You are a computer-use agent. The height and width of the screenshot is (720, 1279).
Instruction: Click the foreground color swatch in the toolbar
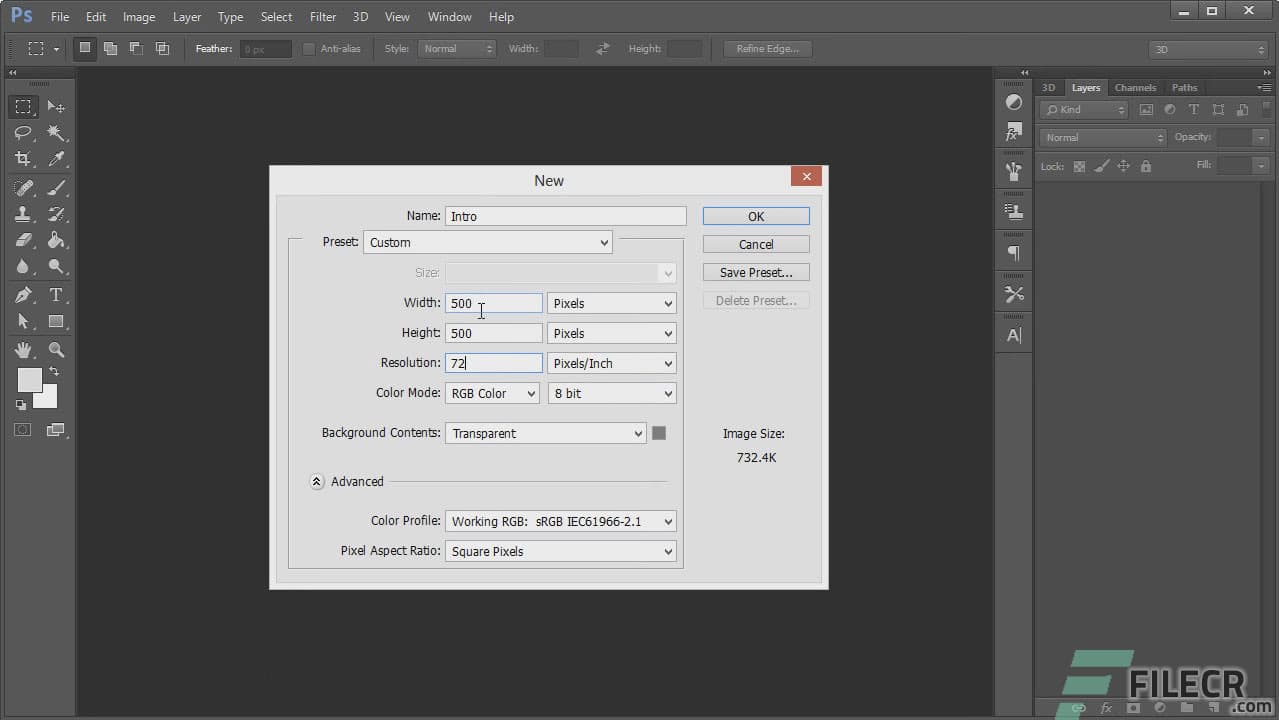point(31,381)
